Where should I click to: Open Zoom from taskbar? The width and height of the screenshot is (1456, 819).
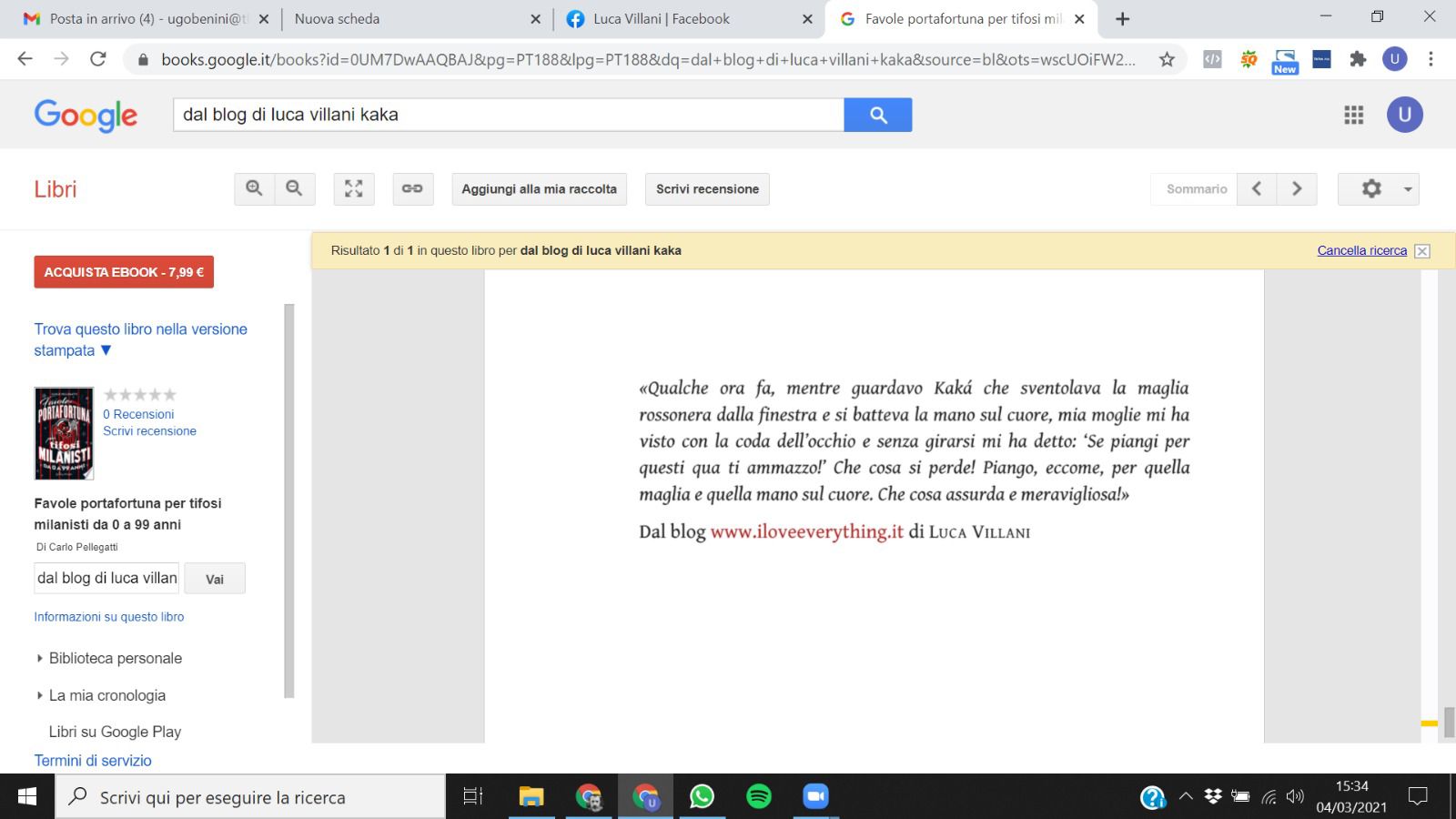tap(815, 796)
